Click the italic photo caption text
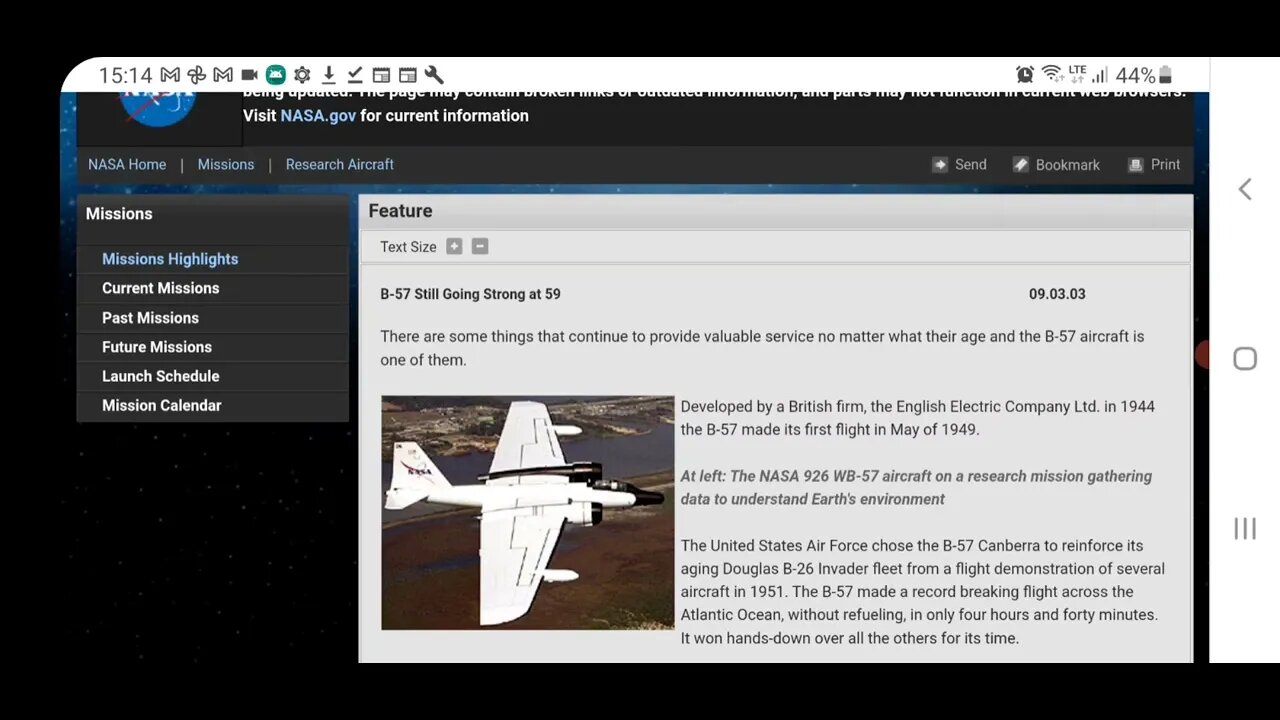The width and height of the screenshot is (1280, 720). coord(916,488)
